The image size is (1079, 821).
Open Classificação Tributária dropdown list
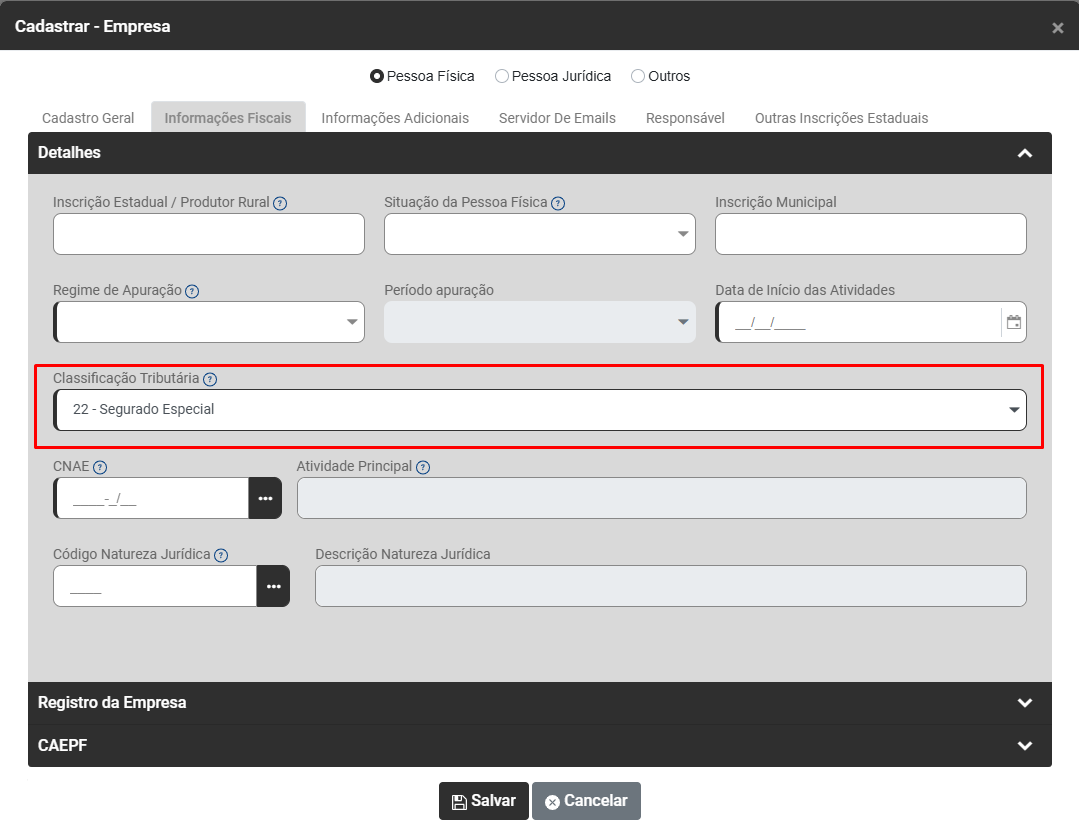[x=540, y=410]
